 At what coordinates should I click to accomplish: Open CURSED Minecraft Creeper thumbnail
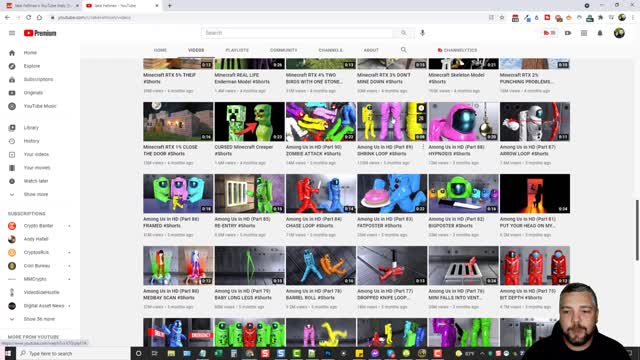click(249, 122)
